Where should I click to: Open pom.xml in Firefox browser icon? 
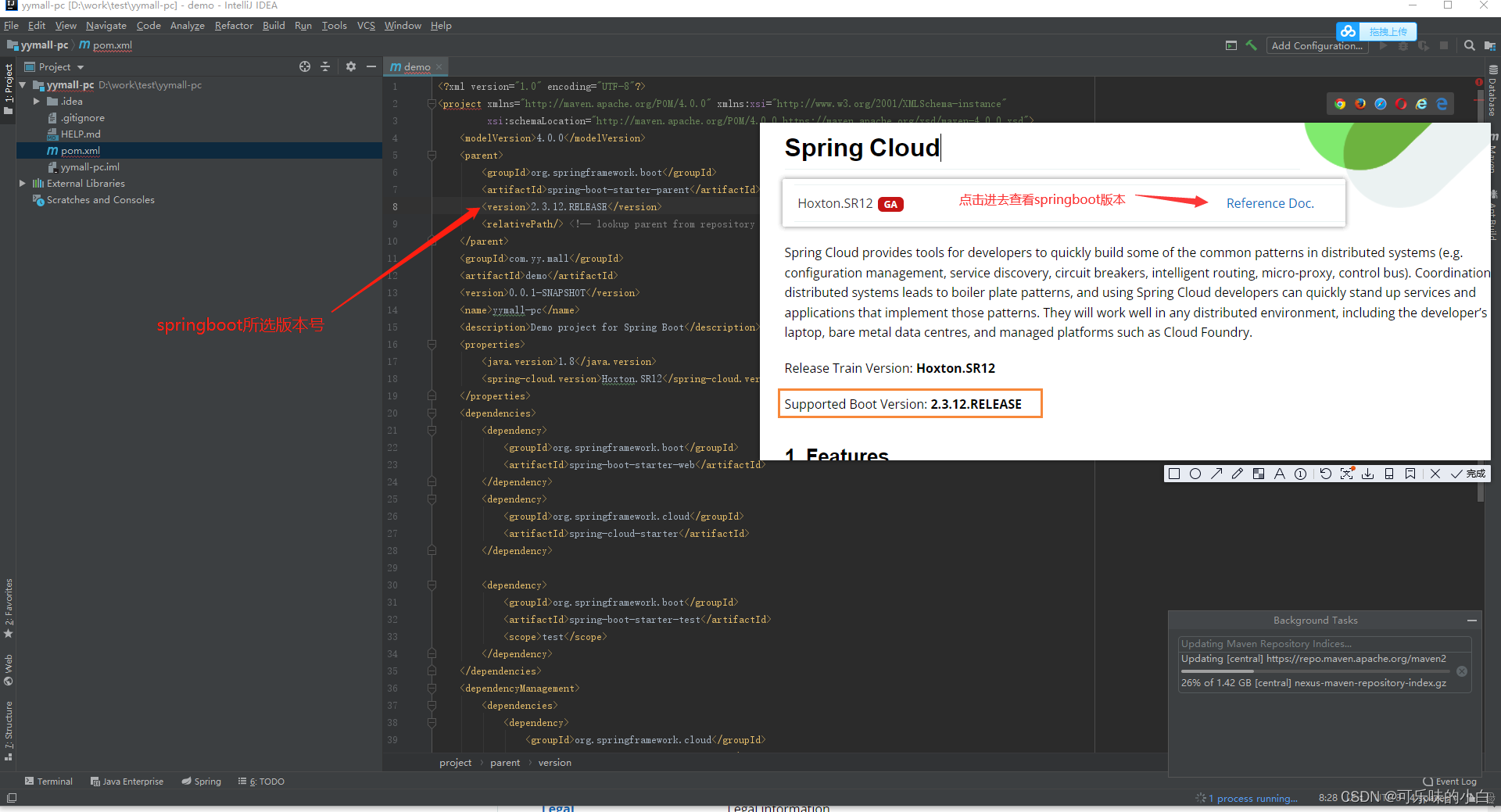(x=1360, y=104)
